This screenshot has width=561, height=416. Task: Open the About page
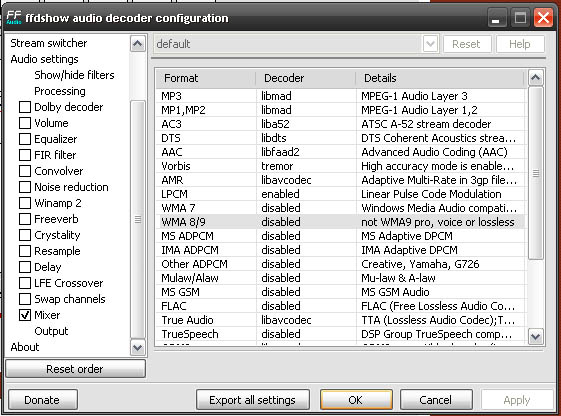pos(25,347)
